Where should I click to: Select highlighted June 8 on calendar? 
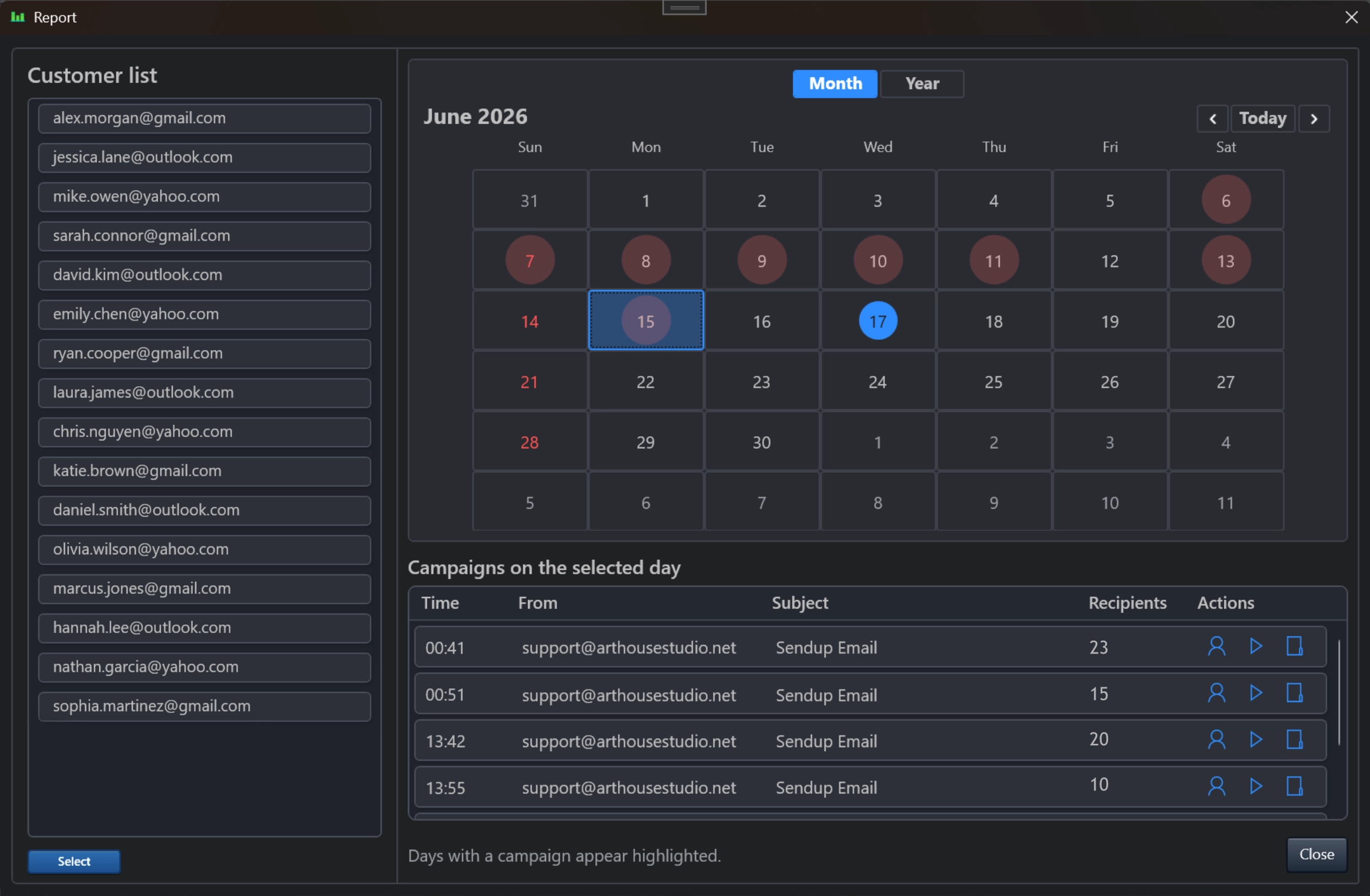pyautogui.click(x=646, y=260)
